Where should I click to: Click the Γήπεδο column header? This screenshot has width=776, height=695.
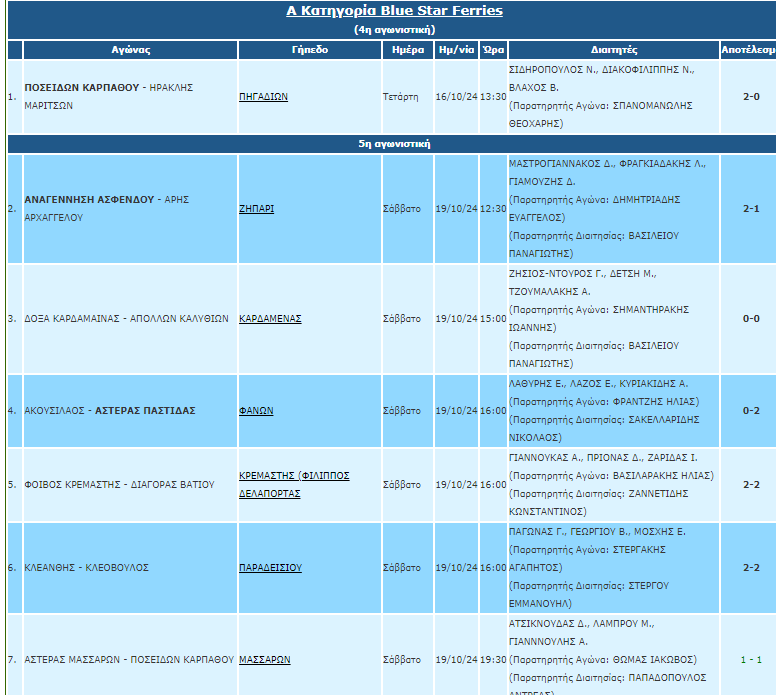click(310, 50)
